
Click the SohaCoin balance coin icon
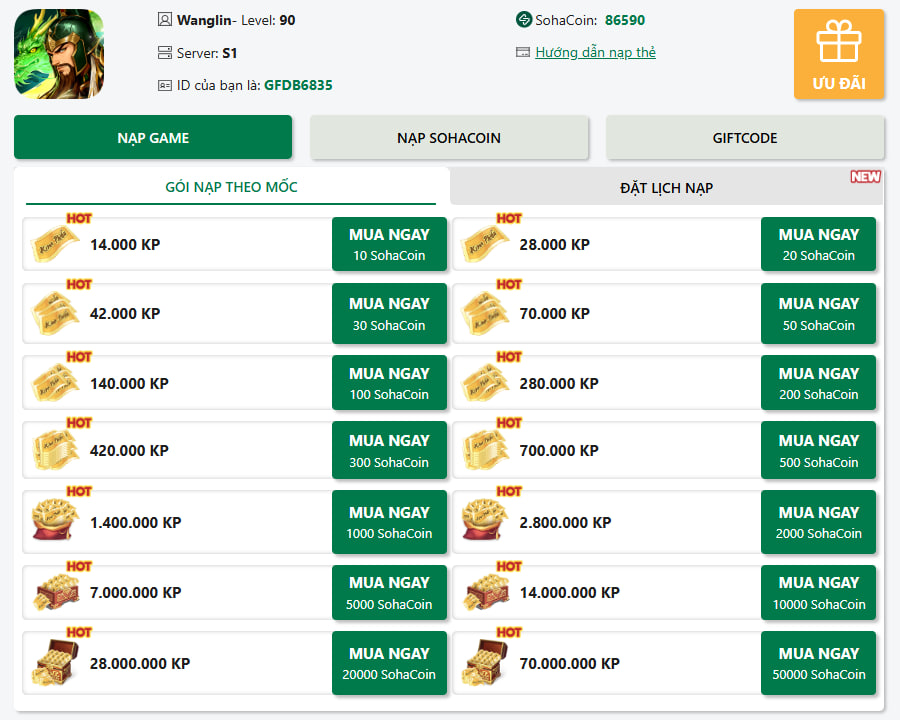click(x=523, y=20)
